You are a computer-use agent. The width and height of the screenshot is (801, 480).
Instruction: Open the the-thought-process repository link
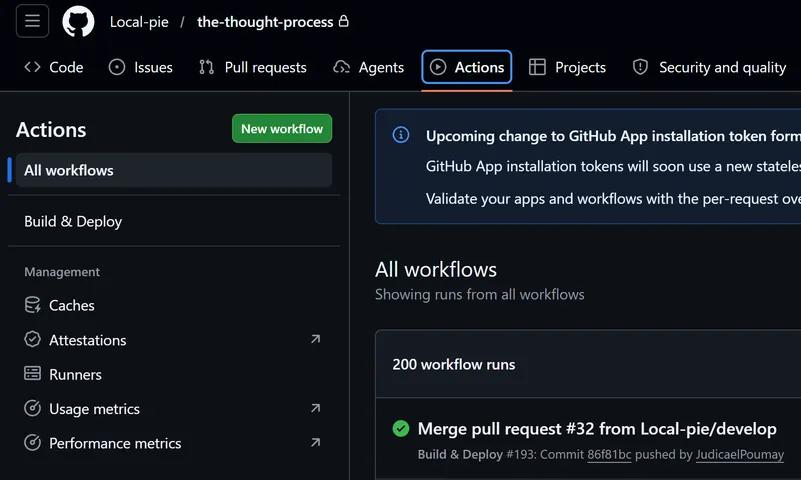pos(265,22)
